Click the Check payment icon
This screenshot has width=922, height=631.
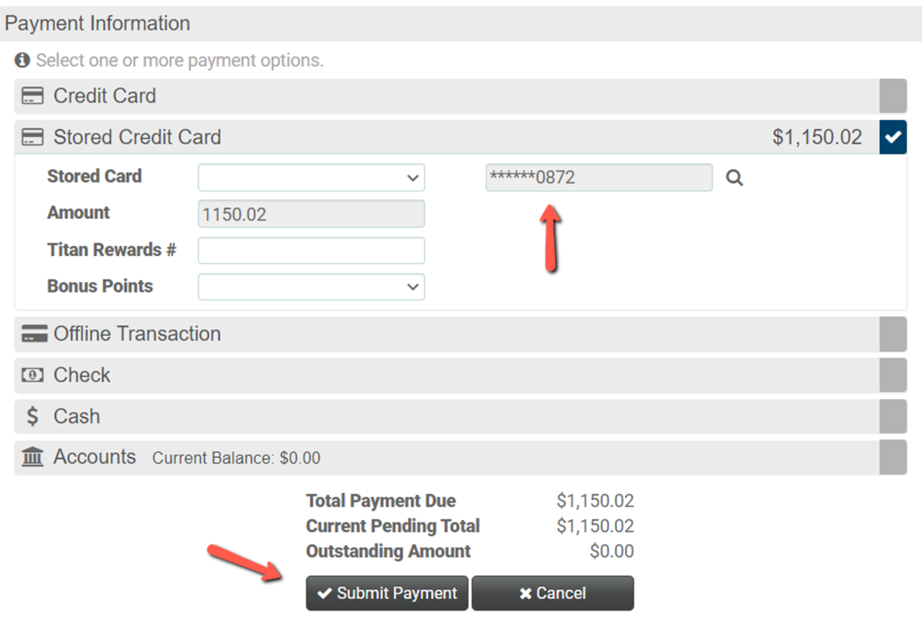coord(33,375)
